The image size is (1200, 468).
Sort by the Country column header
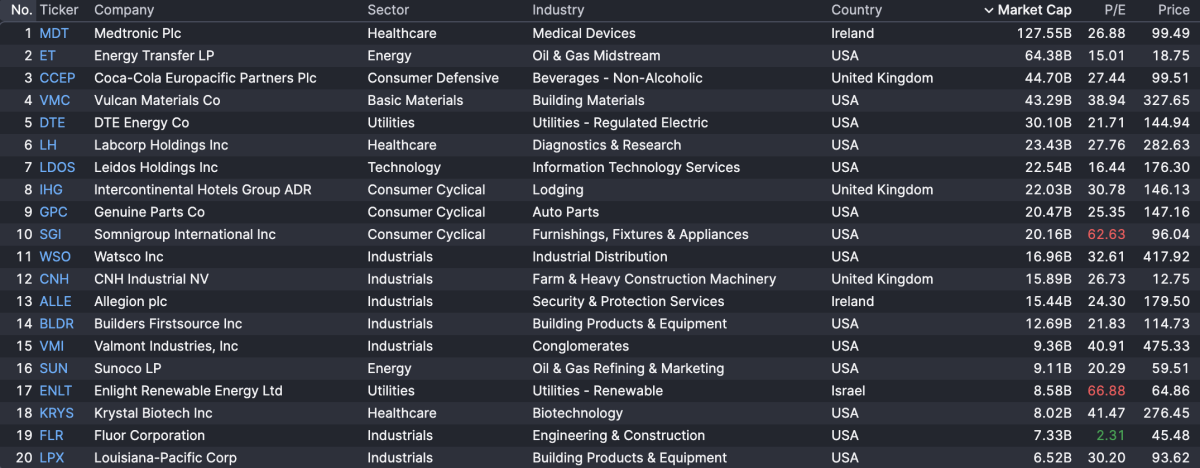pos(856,10)
